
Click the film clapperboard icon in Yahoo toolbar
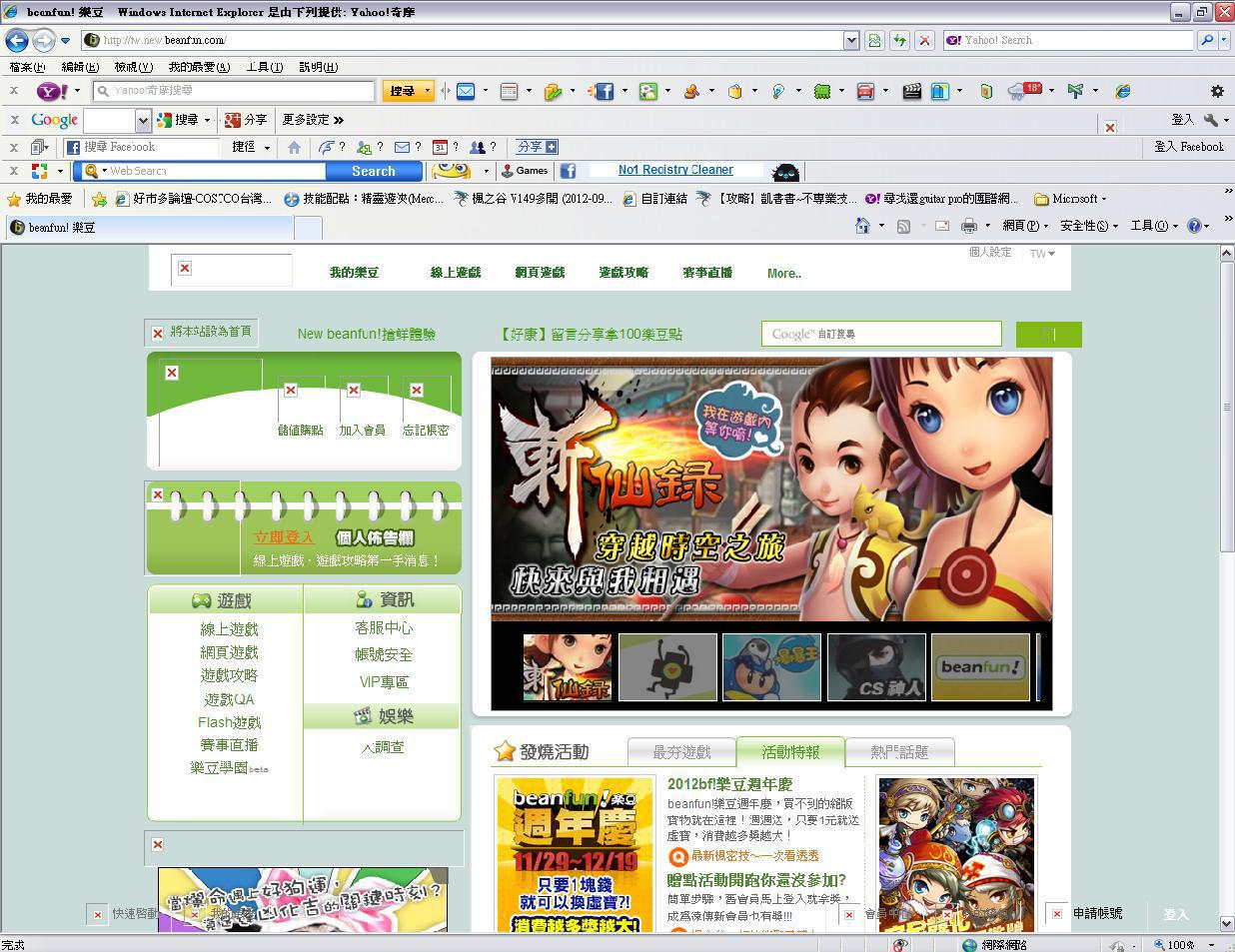pos(911,91)
